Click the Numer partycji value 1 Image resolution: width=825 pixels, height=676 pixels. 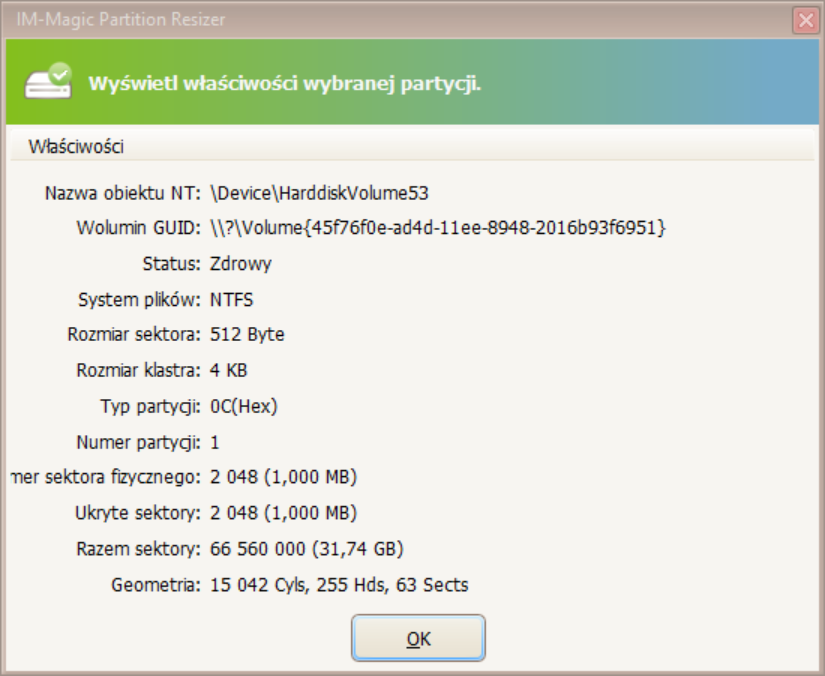tap(215, 442)
